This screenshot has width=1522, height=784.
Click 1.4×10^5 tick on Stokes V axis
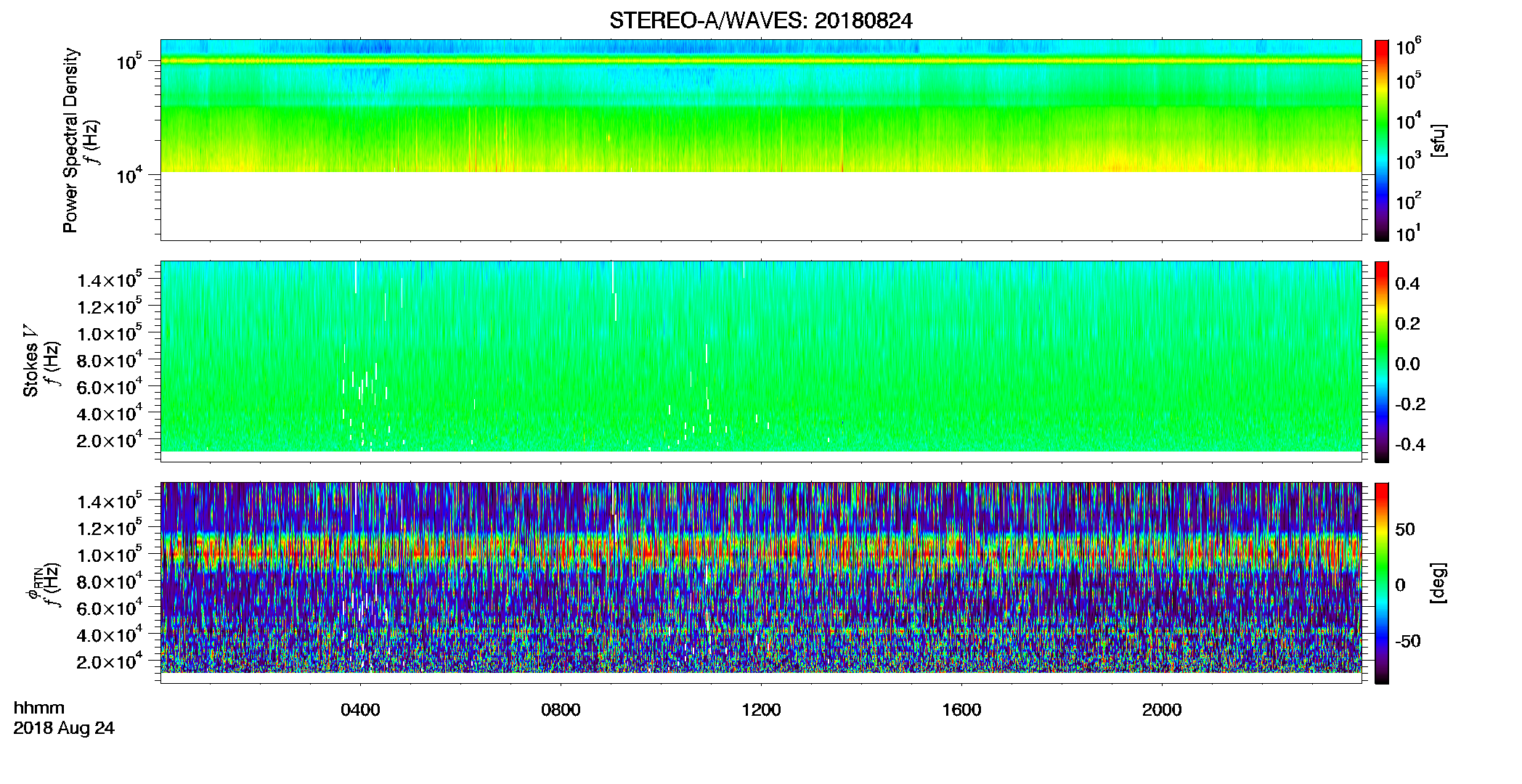click(x=110, y=279)
